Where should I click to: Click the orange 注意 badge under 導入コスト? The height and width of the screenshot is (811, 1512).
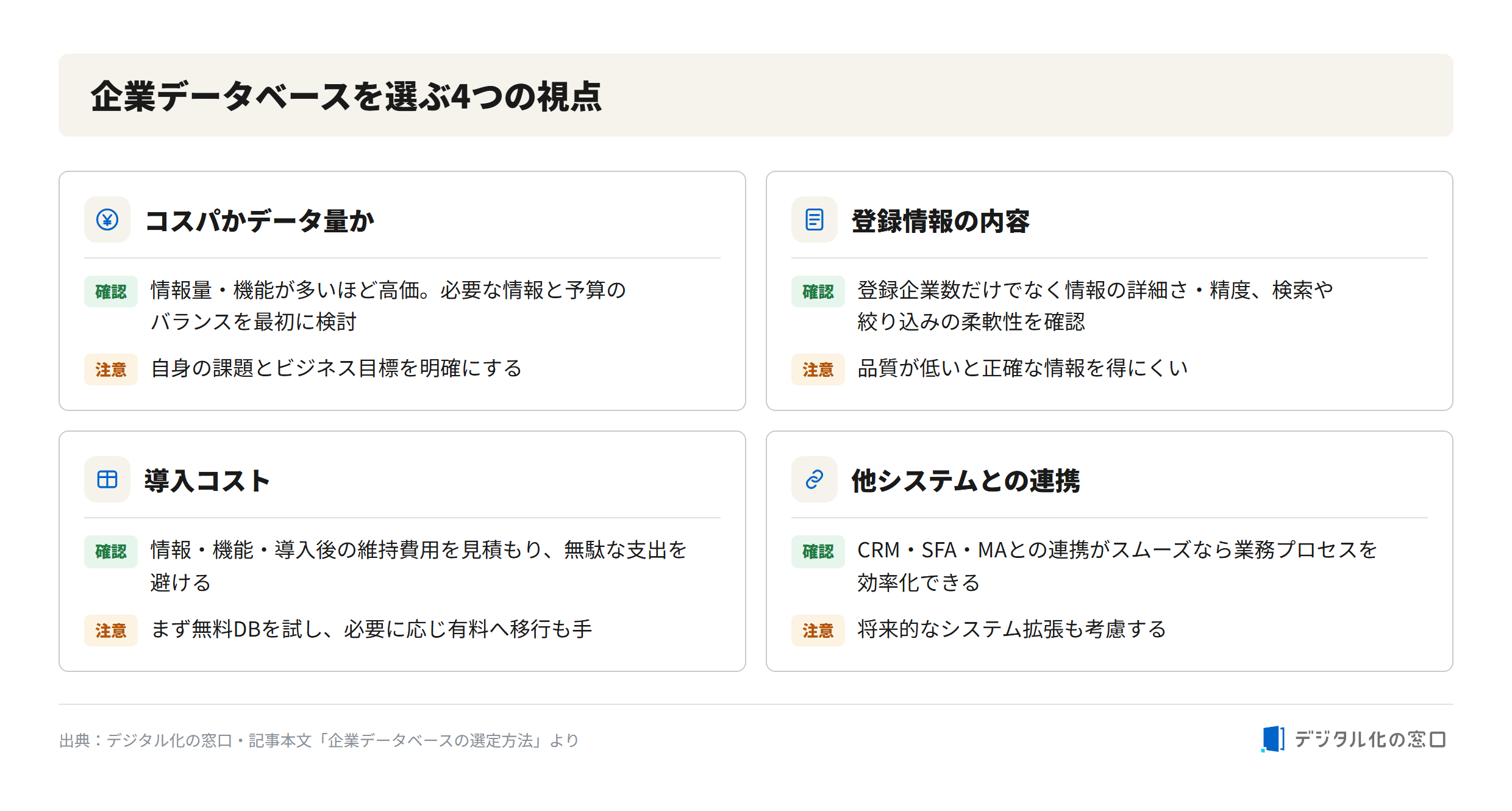point(111,631)
